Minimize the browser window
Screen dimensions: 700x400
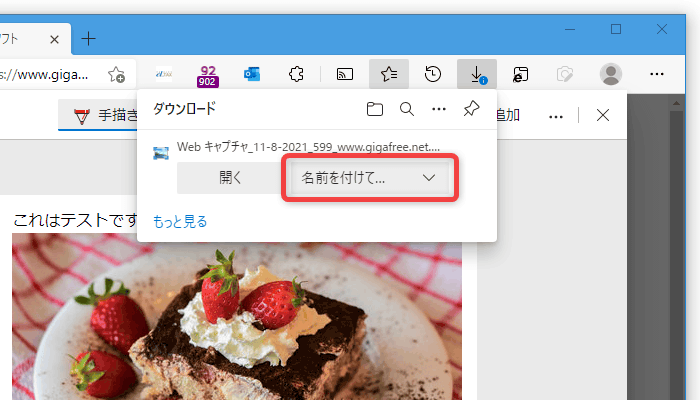point(570,29)
